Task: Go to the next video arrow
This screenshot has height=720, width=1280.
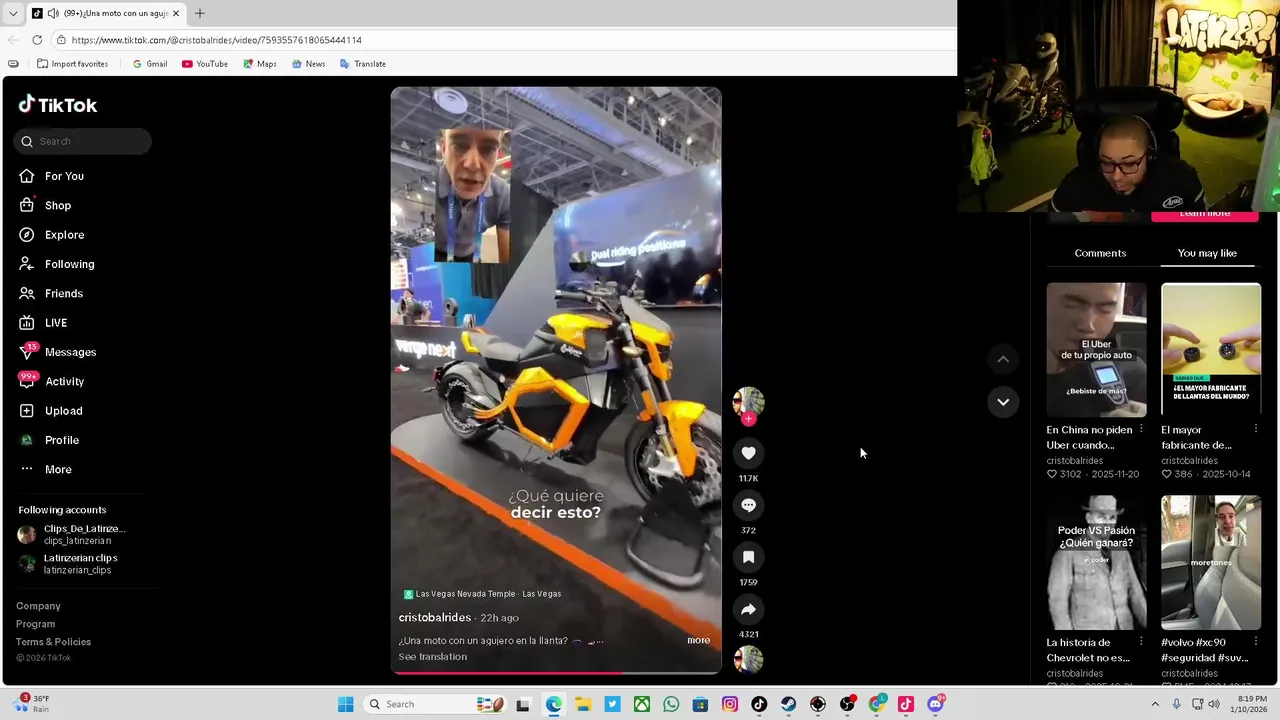Action: [1003, 402]
